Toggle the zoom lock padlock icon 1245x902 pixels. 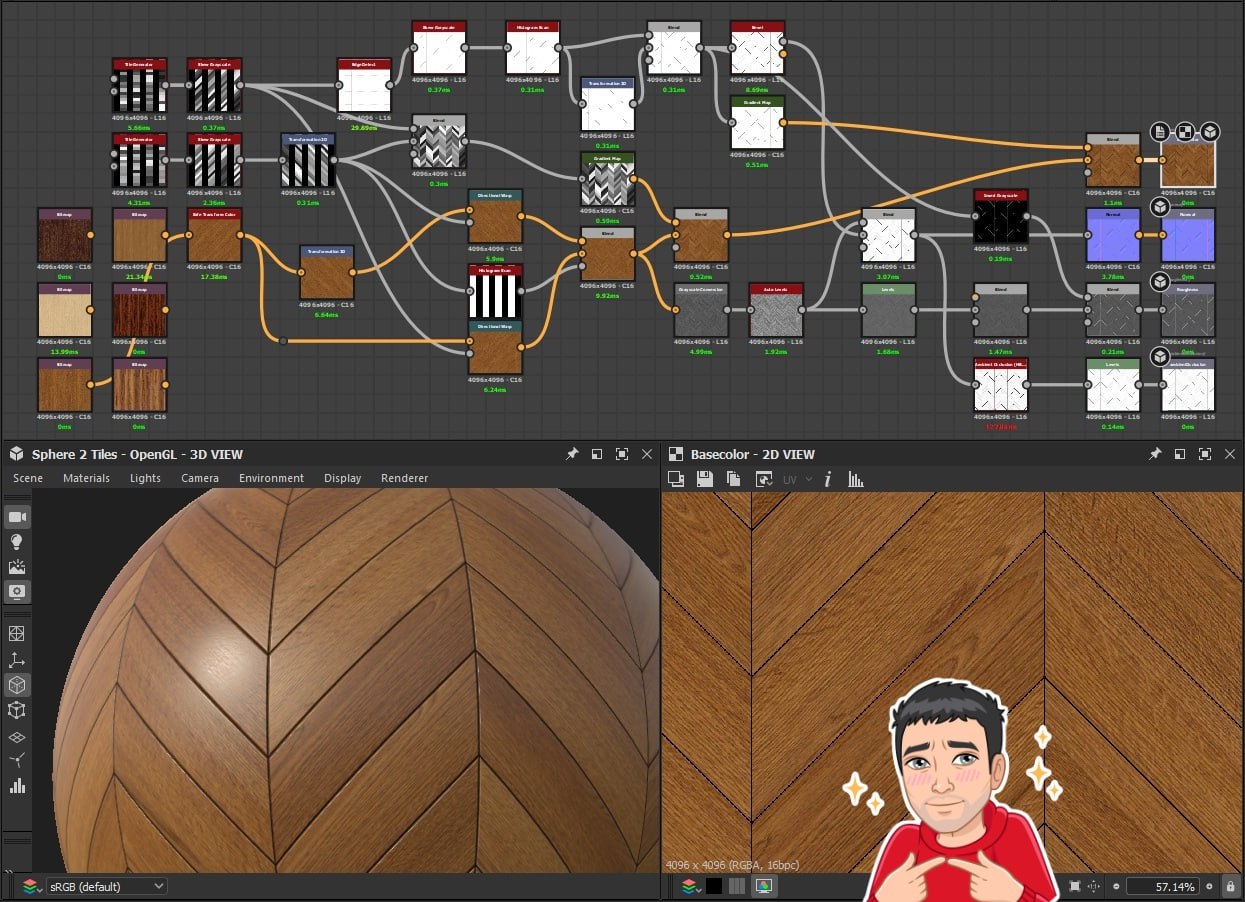point(1231,886)
